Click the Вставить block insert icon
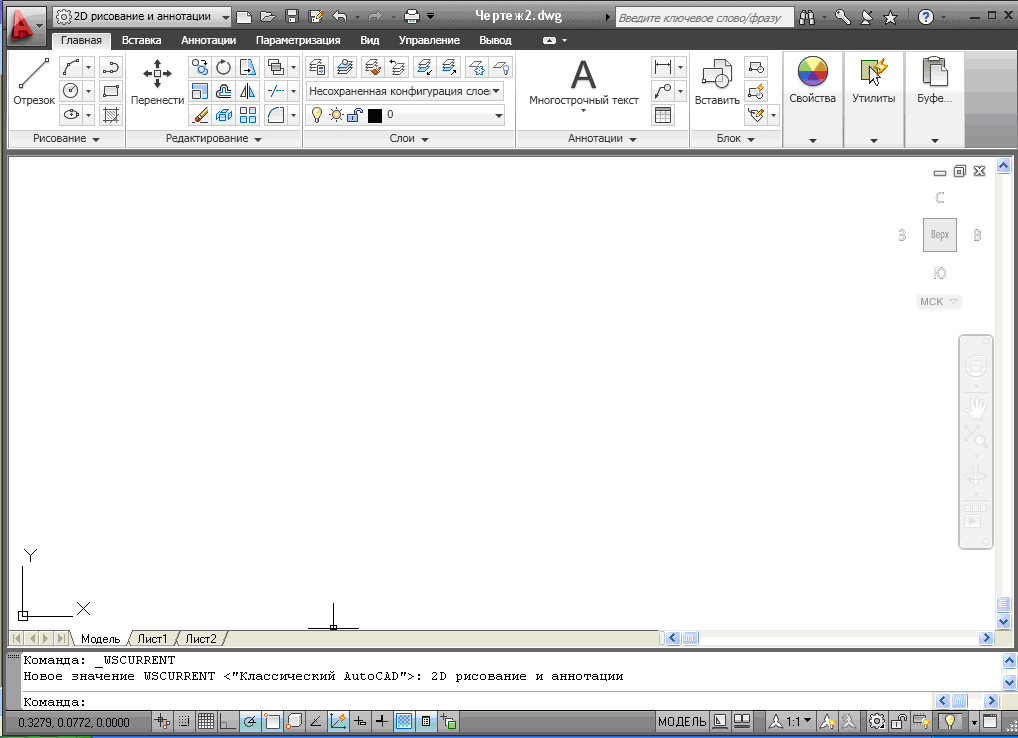Image resolution: width=1018 pixels, height=738 pixels. [x=717, y=82]
